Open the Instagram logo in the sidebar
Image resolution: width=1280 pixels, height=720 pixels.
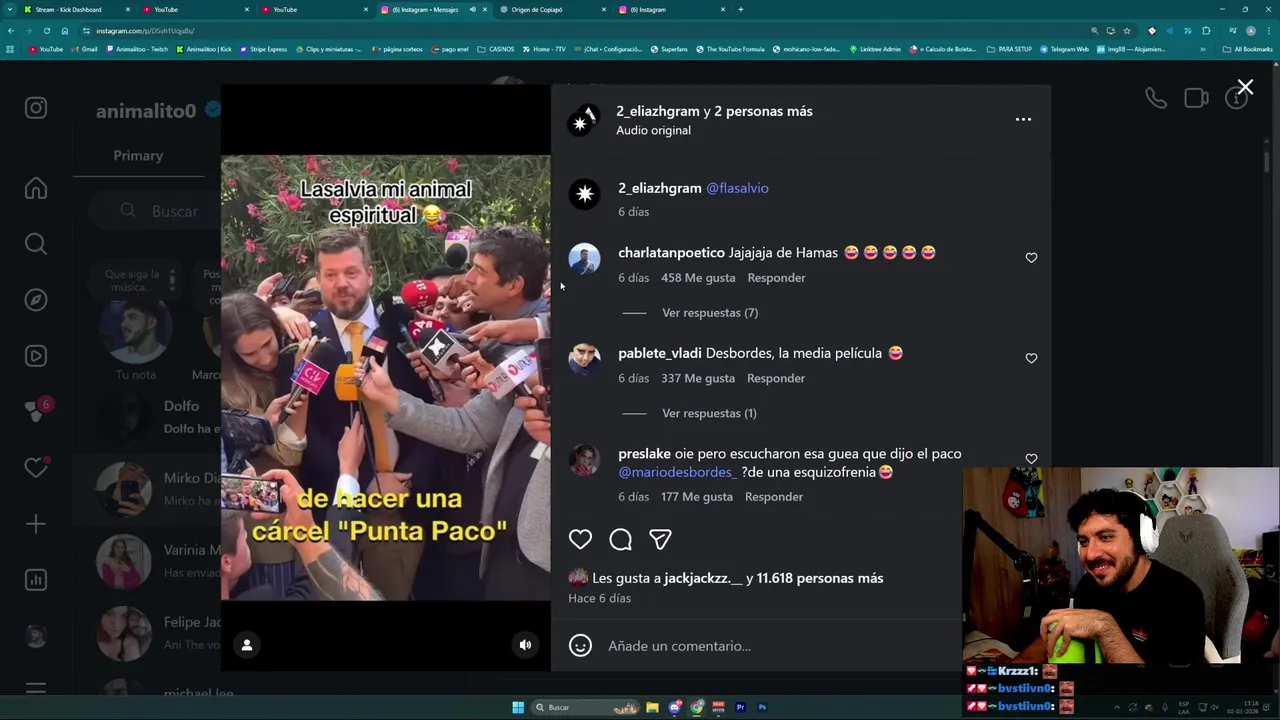[x=36, y=108]
